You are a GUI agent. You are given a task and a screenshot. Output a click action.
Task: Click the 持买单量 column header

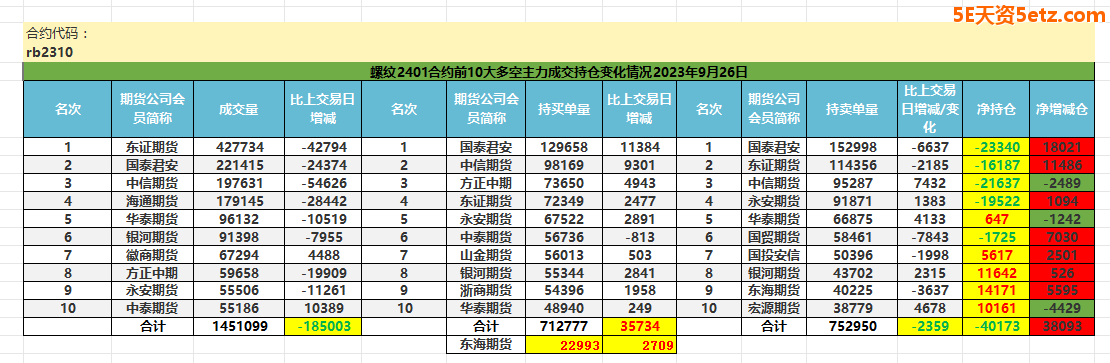tap(563, 110)
